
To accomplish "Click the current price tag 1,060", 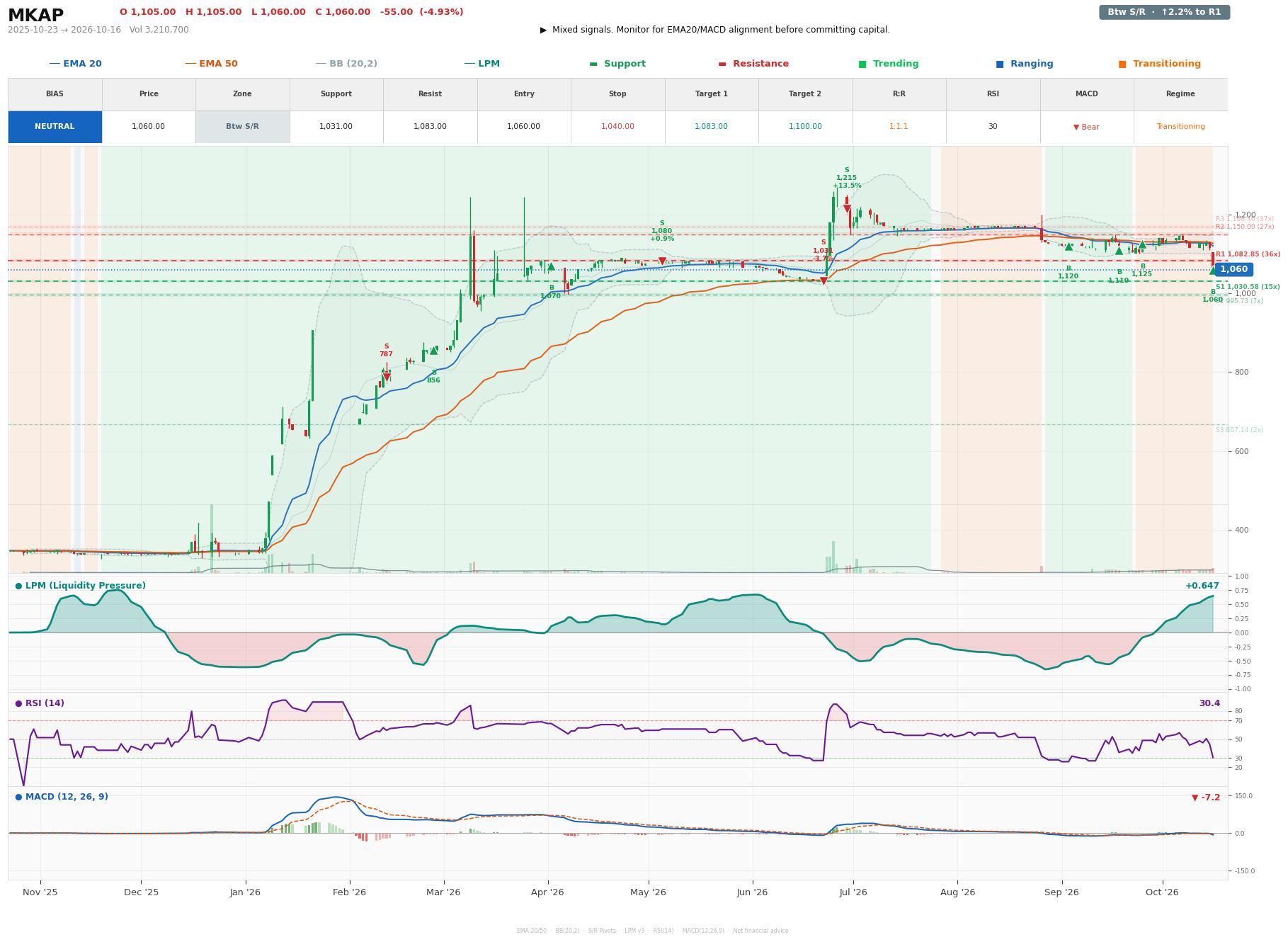I will [x=1233, y=269].
